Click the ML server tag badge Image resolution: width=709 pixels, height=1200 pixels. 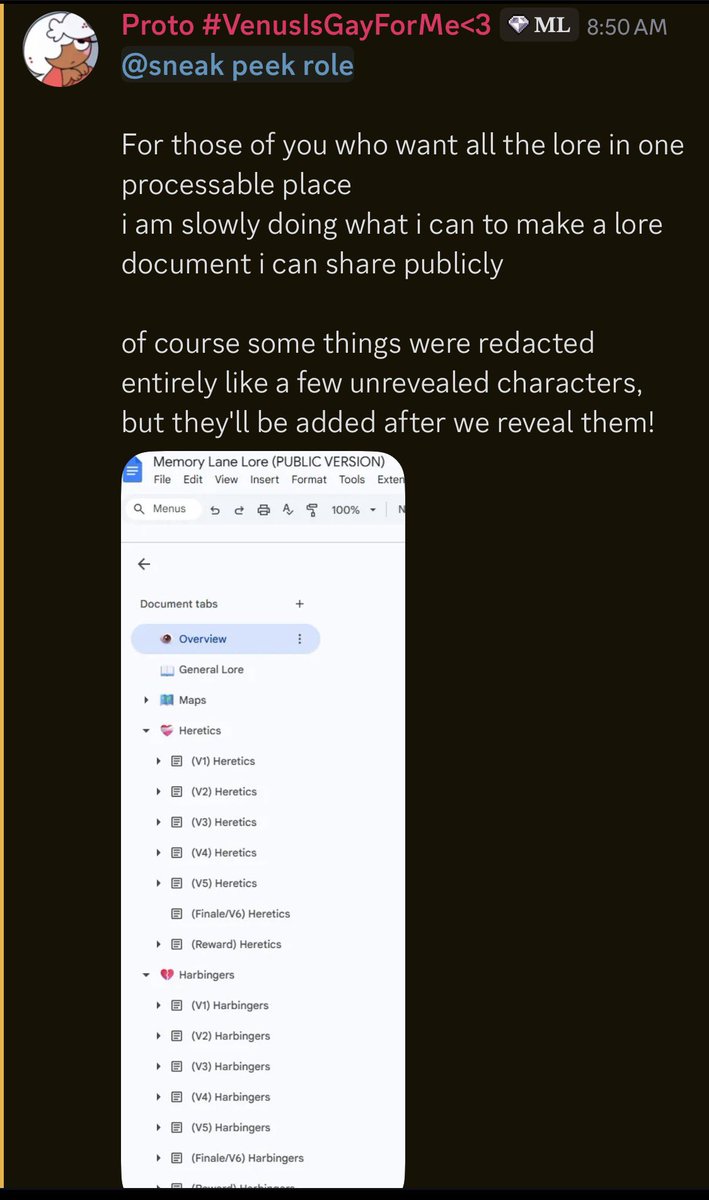tap(539, 25)
